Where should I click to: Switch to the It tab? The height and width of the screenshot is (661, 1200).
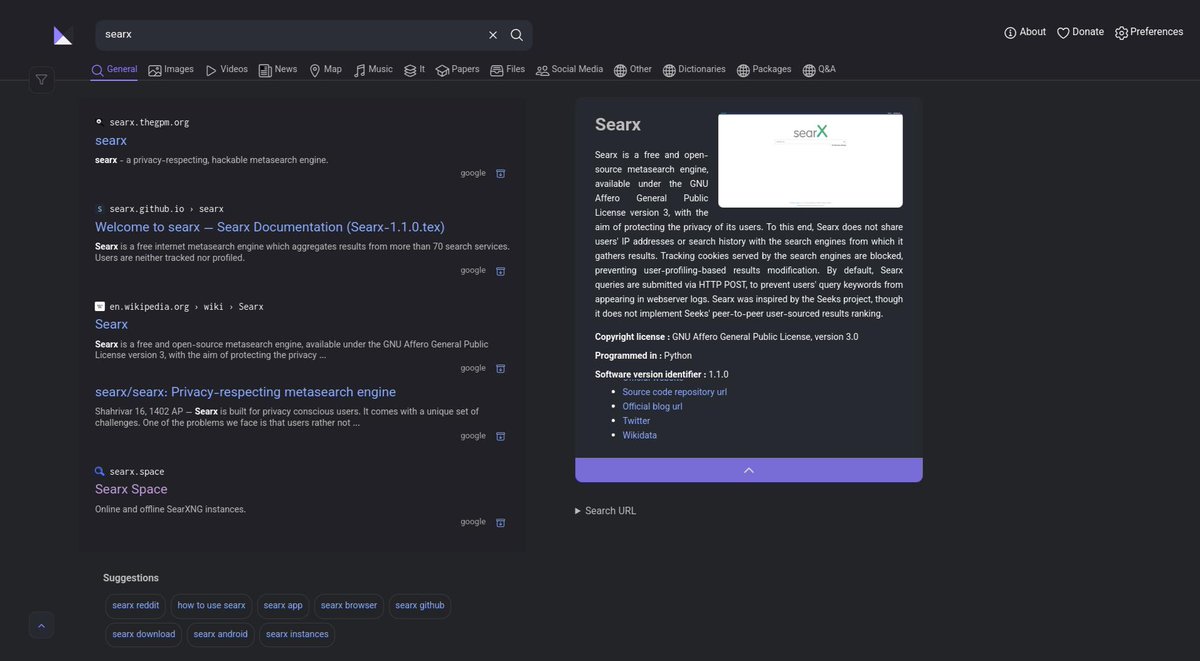coord(414,70)
